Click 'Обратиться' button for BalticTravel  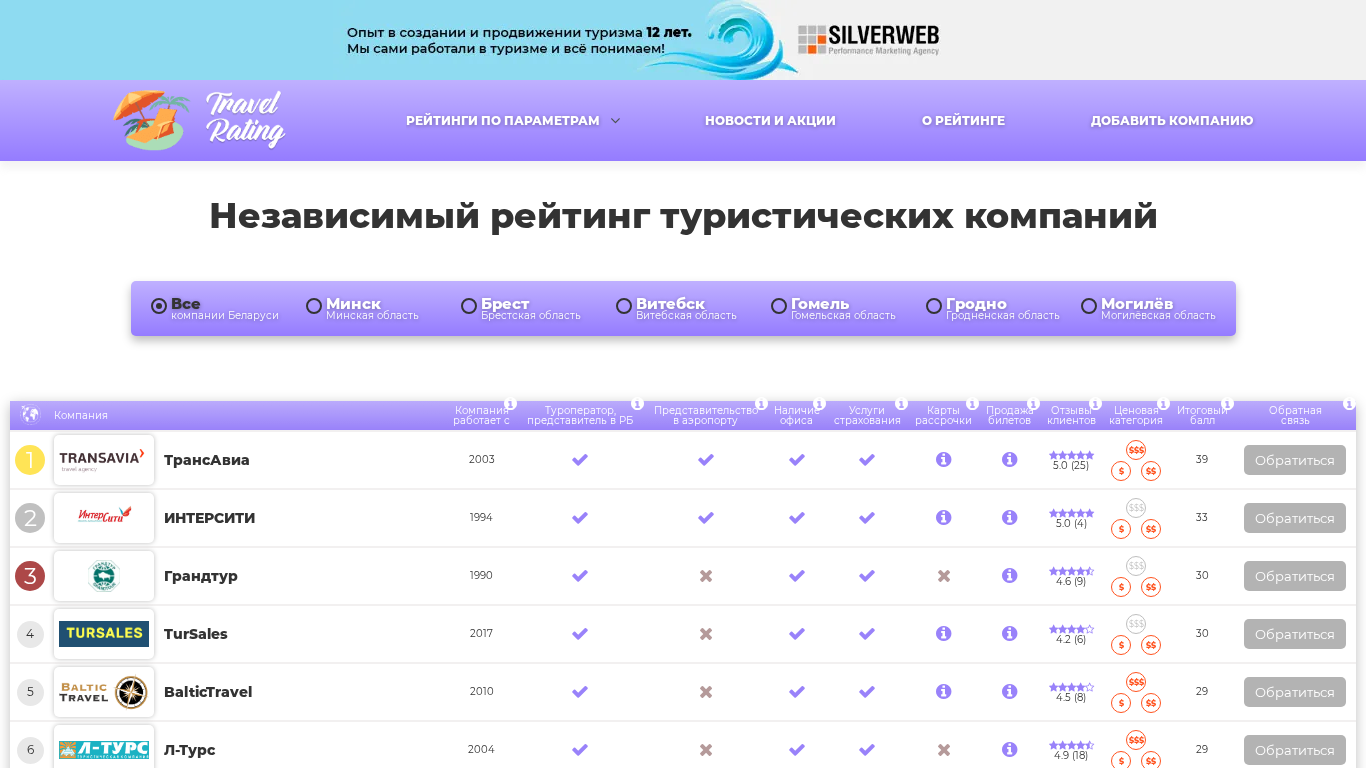tap(1295, 692)
